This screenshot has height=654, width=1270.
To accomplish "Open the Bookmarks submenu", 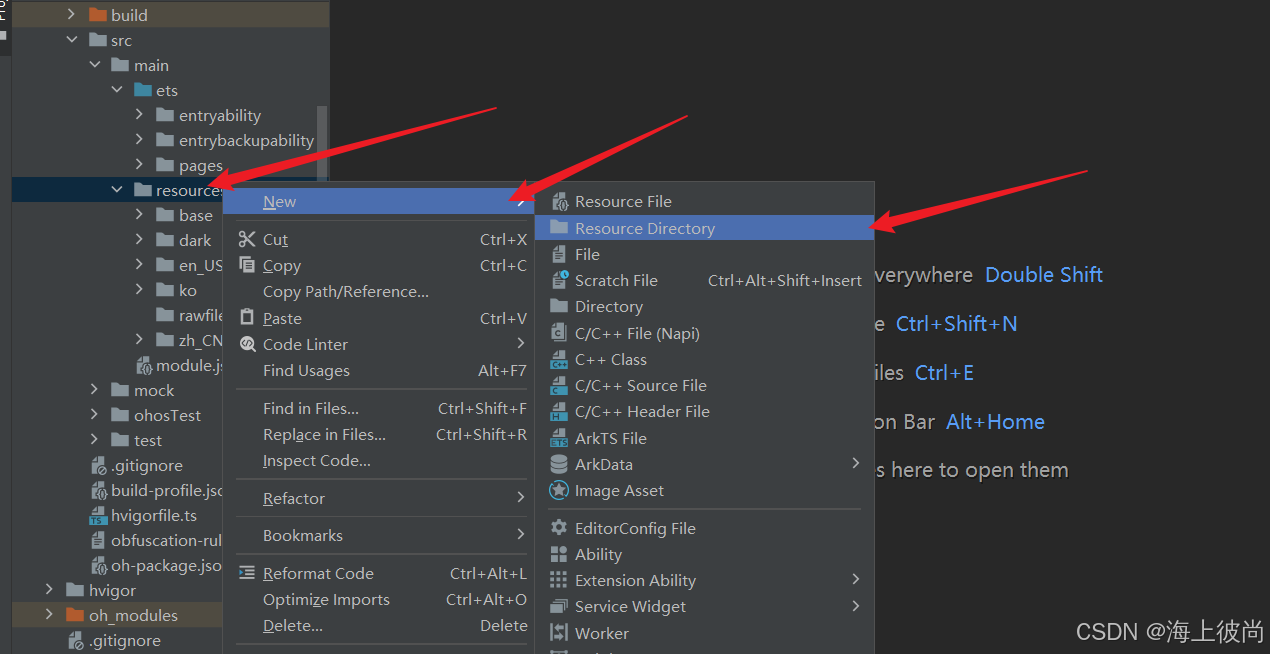I will point(381,535).
